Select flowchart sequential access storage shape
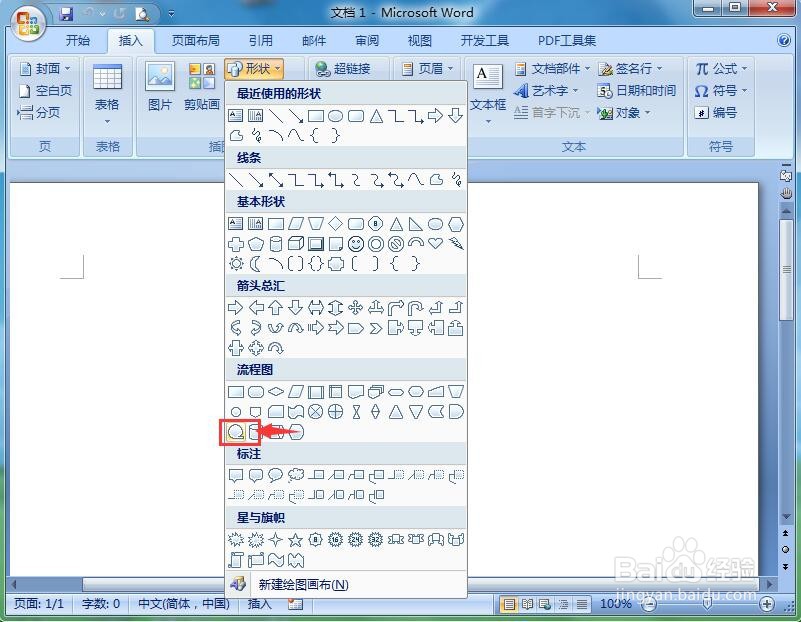801x622 pixels. tap(235, 432)
